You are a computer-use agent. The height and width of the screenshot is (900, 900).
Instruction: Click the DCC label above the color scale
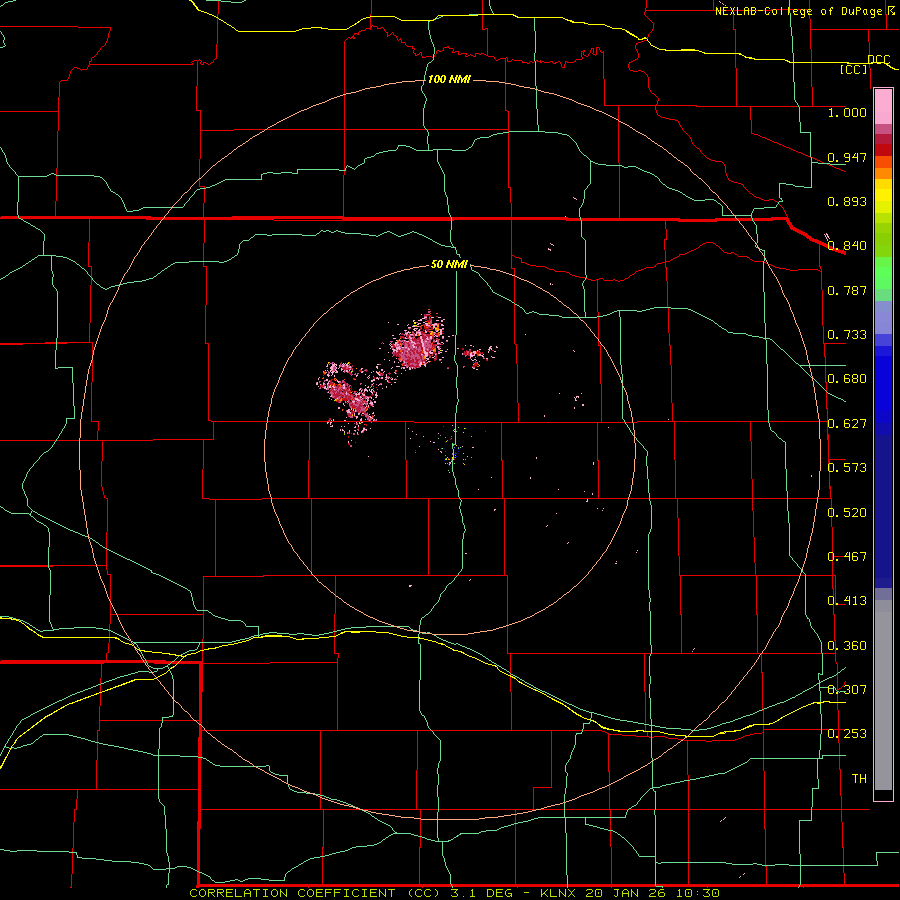coord(878,59)
